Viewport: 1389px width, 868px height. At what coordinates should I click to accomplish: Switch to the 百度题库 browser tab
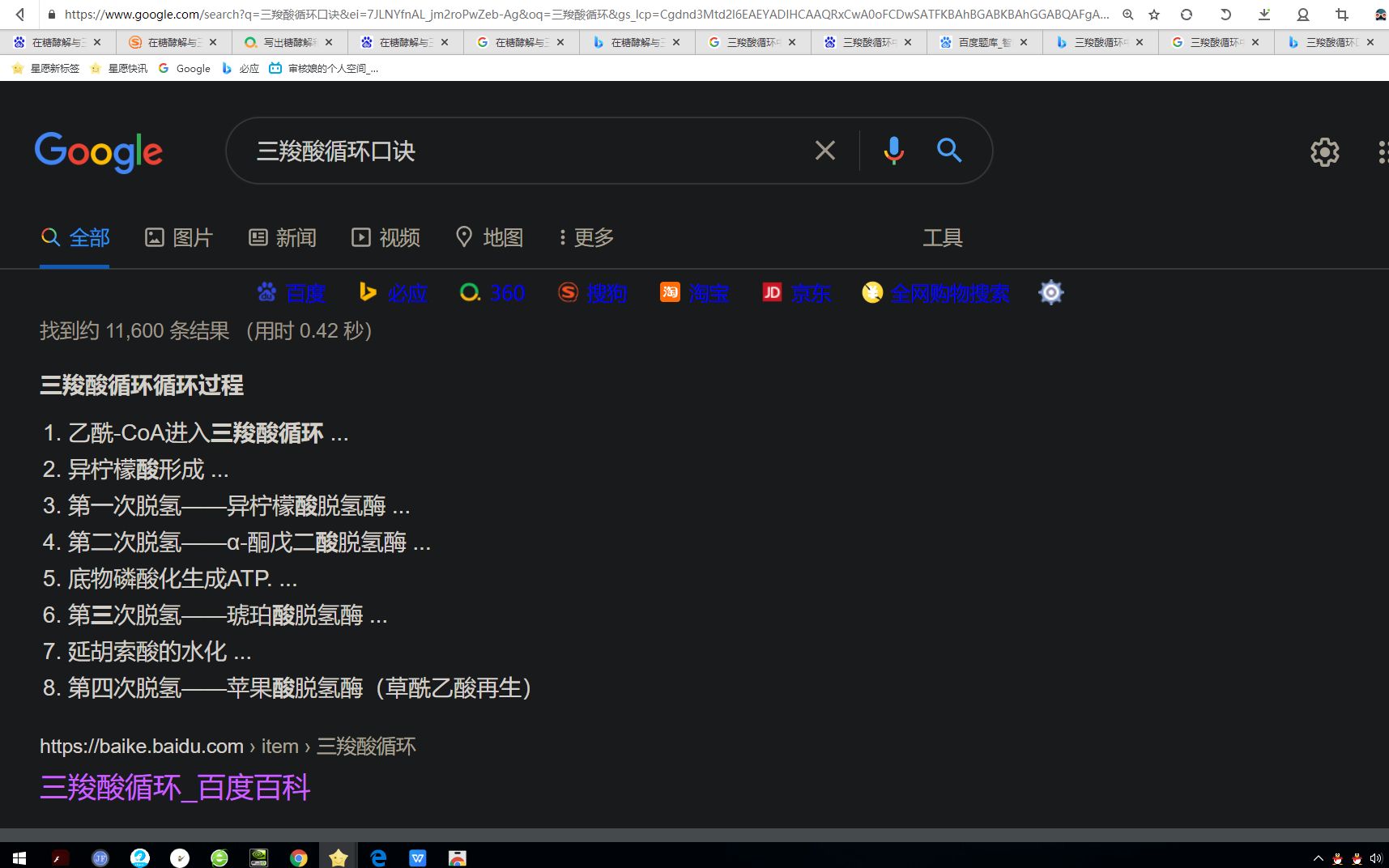click(984, 42)
